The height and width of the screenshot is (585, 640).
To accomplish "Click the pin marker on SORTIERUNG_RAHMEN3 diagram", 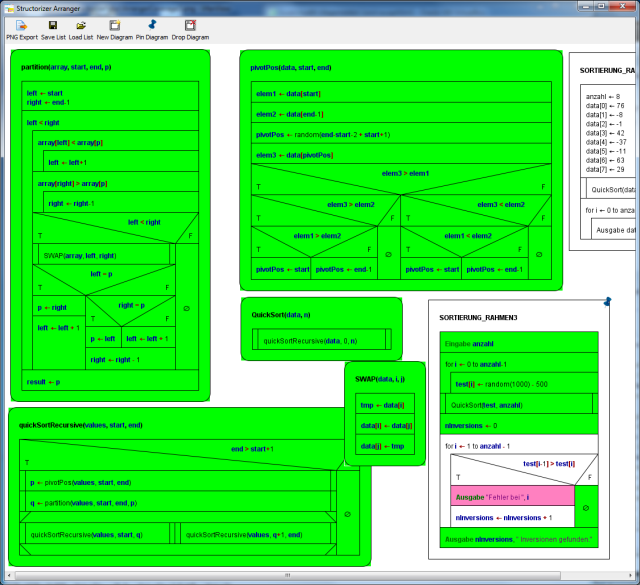I will [x=607, y=302].
